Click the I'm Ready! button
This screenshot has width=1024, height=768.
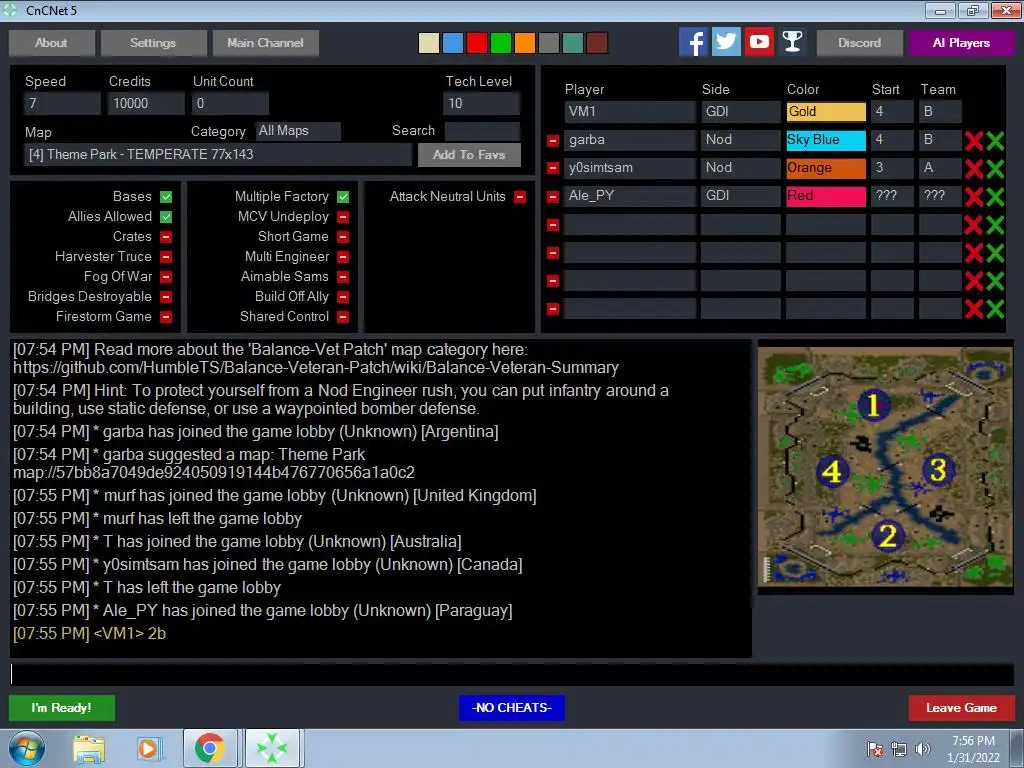tap(62, 708)
